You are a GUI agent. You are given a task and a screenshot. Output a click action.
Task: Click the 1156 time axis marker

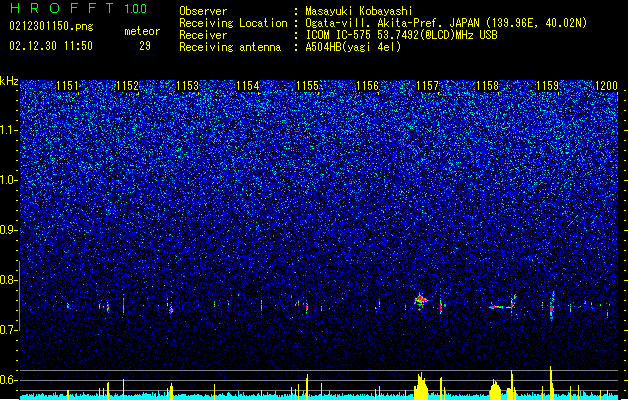coord(367,86)
